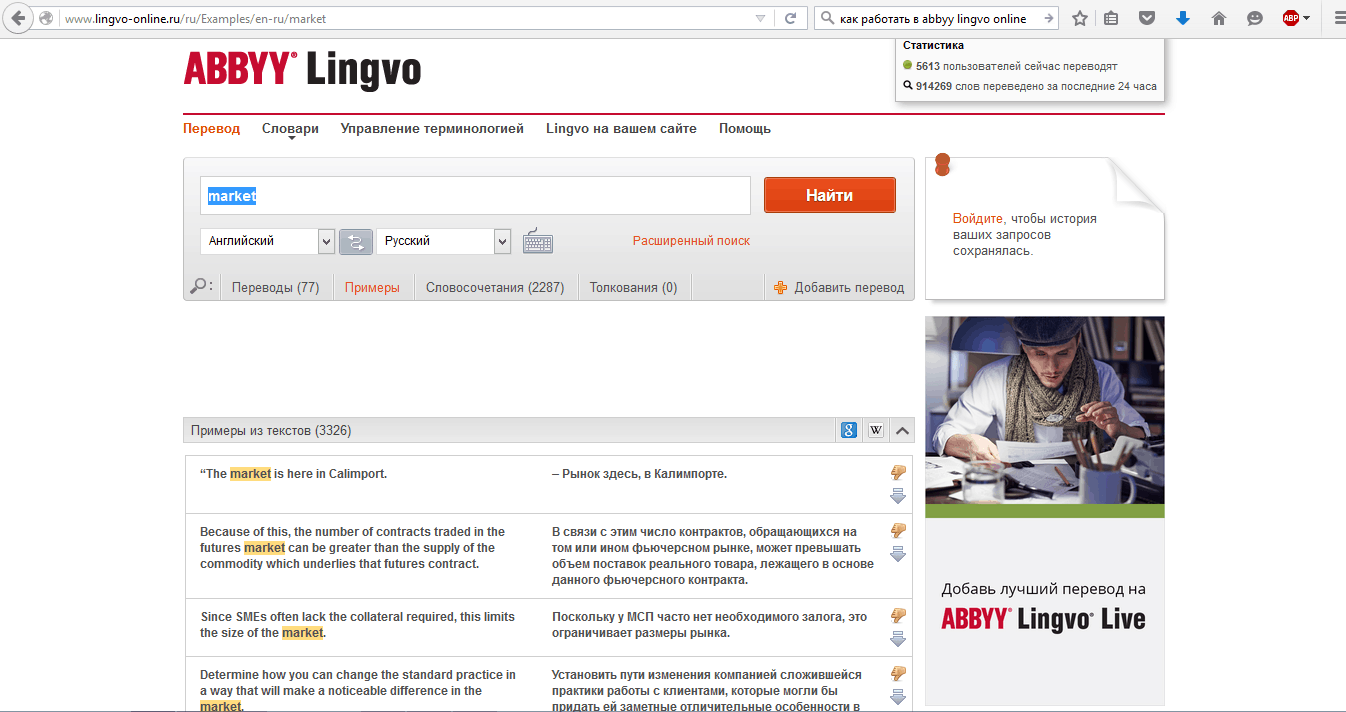Open the Перевод menu item
Image resolution: width=1346 pixels, height=712 pixels.
[211, 129]
